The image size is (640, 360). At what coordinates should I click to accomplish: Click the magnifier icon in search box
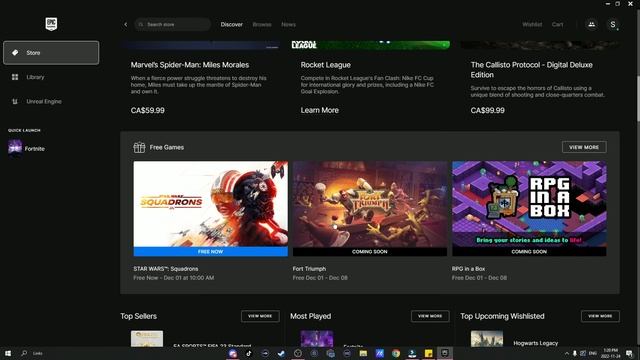pos(141,24)
